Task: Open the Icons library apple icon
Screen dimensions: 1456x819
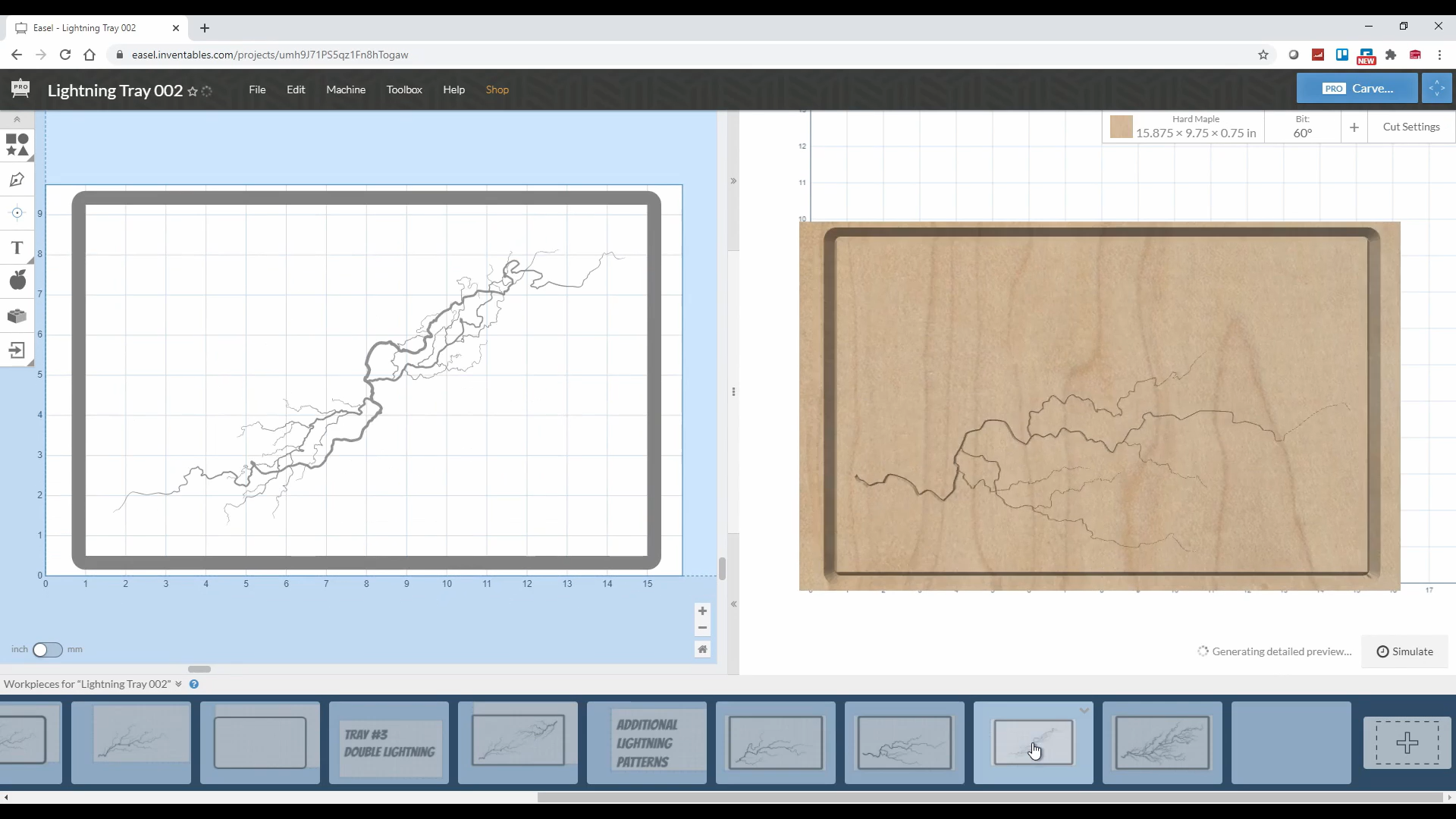Action: tap(17, 281)
